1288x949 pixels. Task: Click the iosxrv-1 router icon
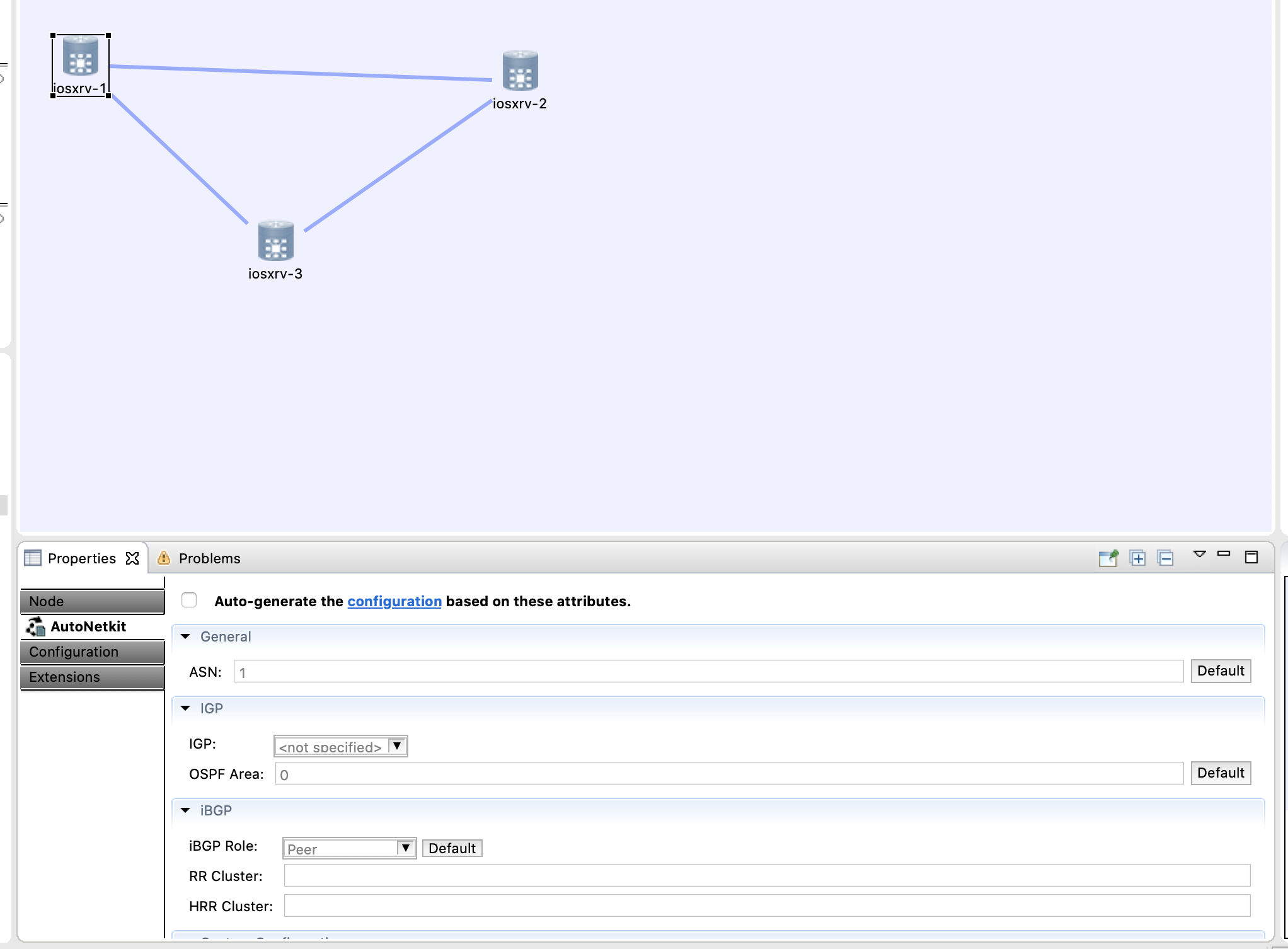click(80, 57)
